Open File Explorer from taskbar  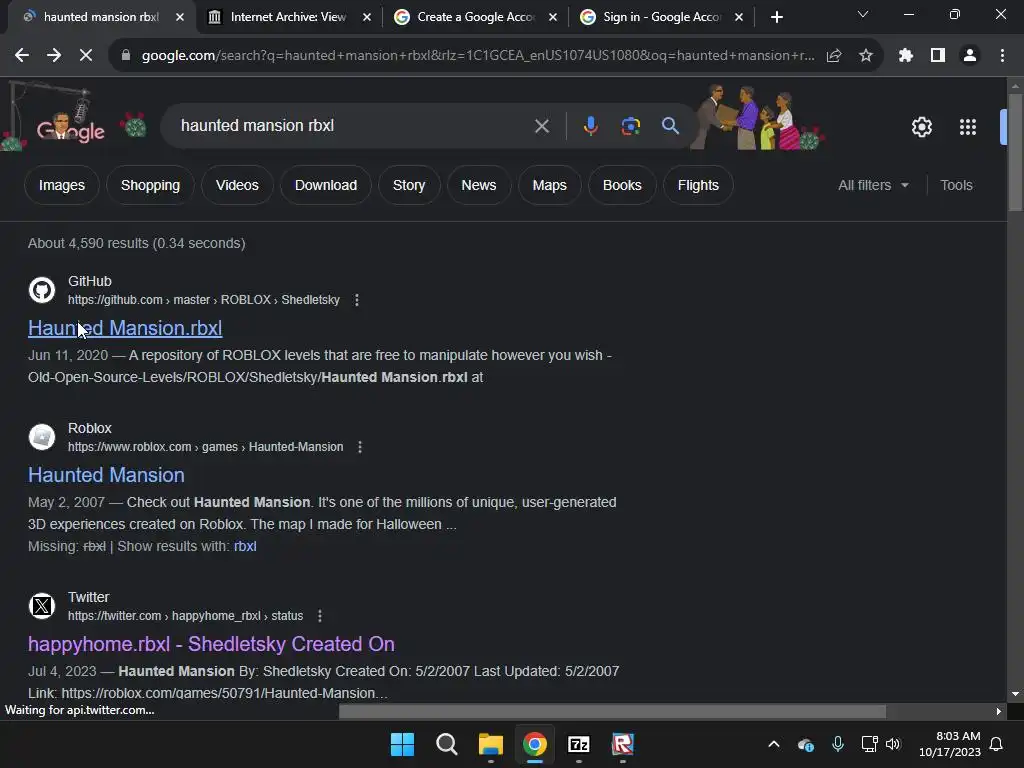pos(490,744)
